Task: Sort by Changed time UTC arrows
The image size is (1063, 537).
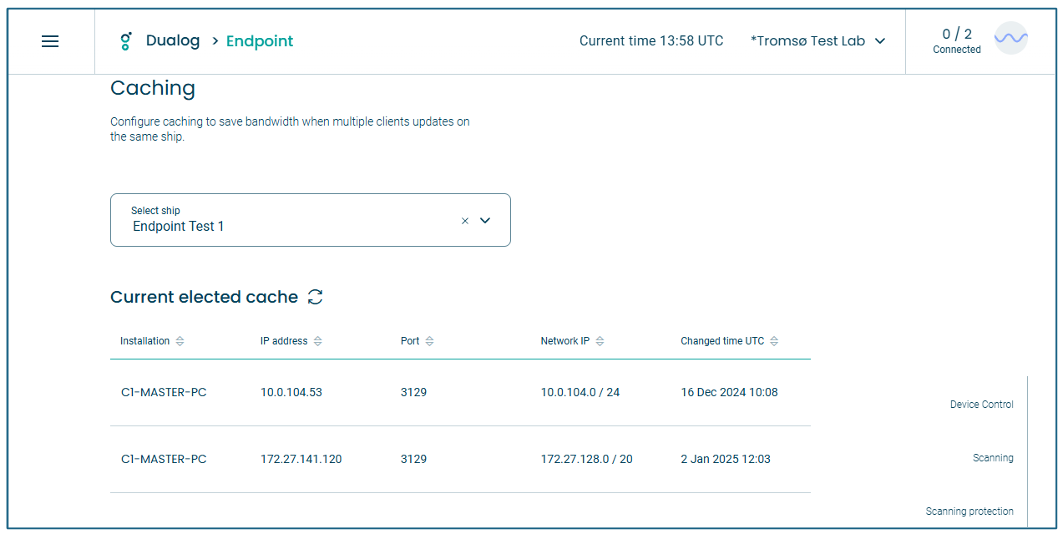Action: [774, 341]
